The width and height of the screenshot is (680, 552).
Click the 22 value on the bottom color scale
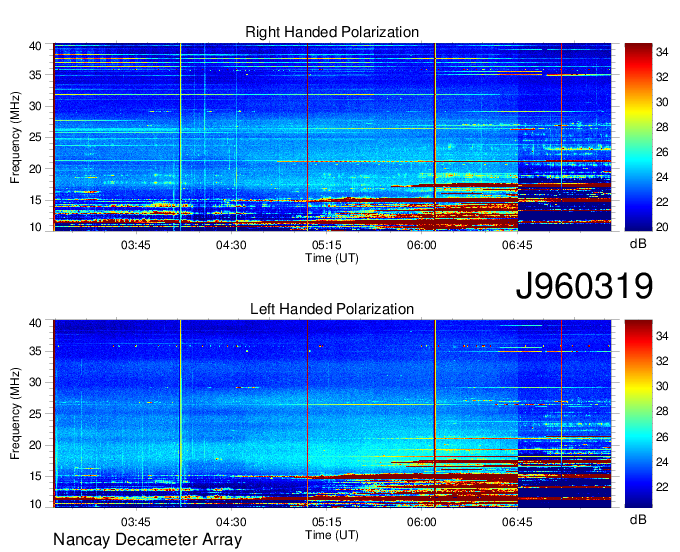(x=662, y=487)
